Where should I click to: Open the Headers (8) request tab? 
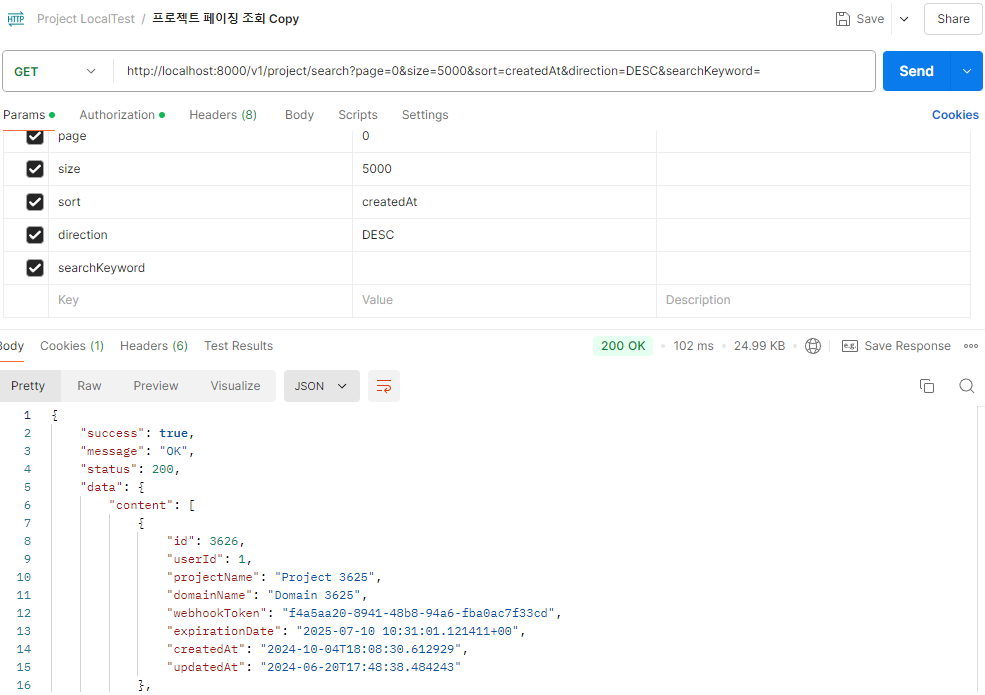[223, 115]
